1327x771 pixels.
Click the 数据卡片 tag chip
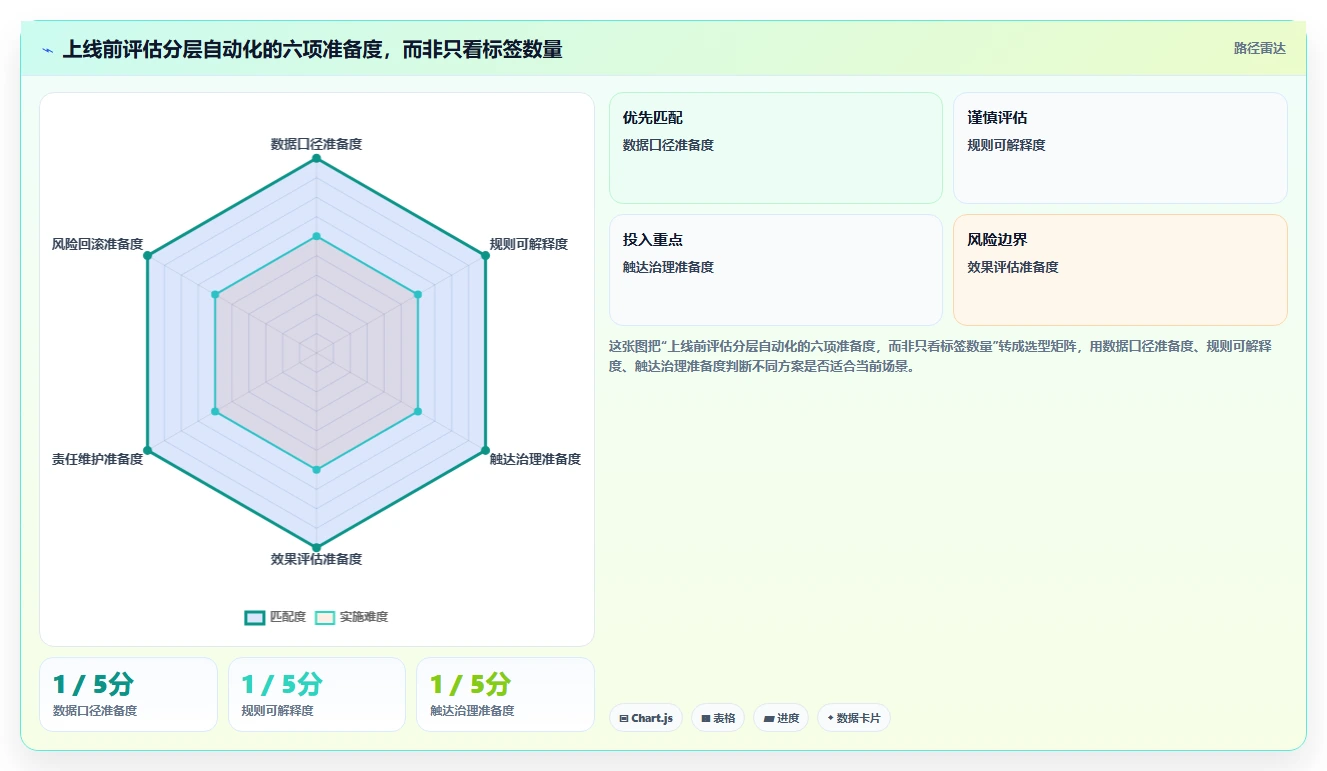point(854,718)
